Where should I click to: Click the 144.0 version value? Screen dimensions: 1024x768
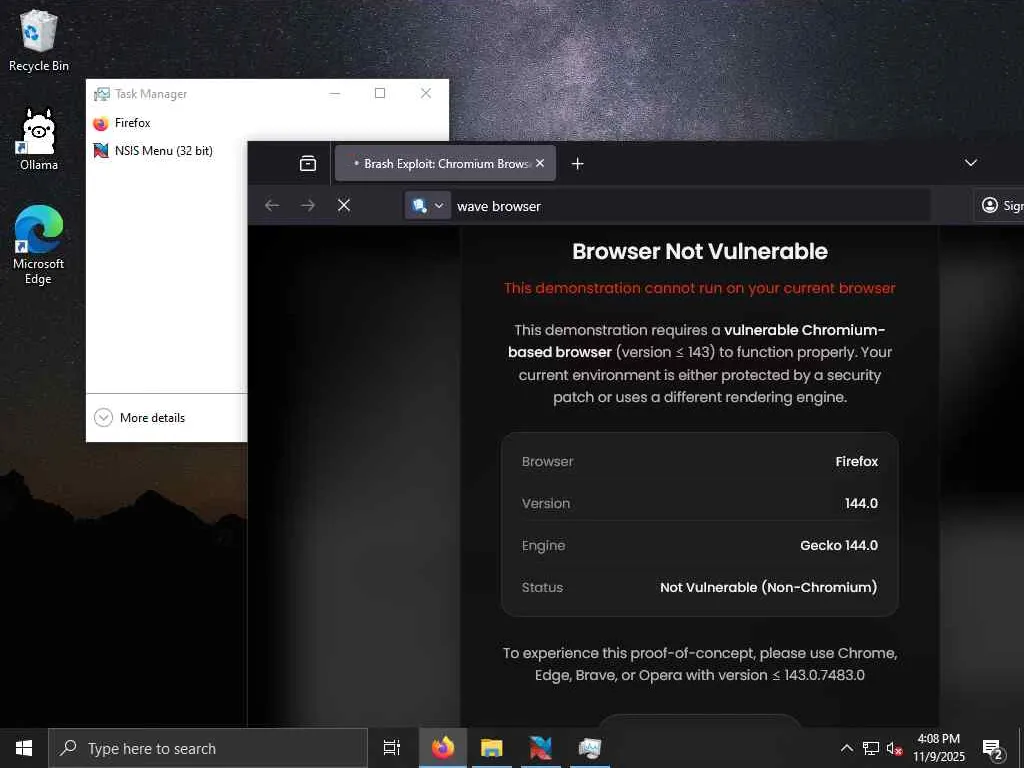coord(861,503)
